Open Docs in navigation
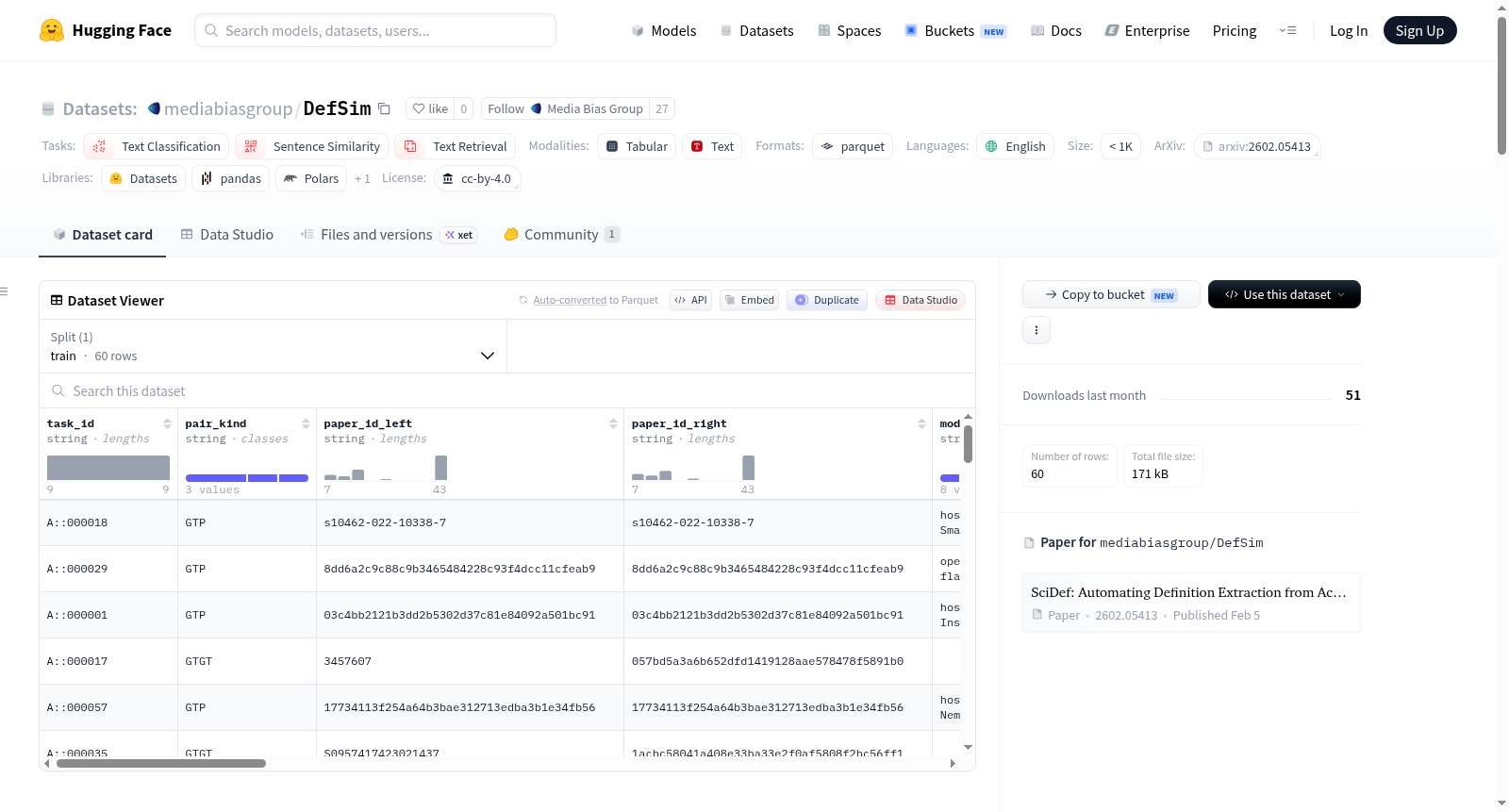 (1056, 30)
